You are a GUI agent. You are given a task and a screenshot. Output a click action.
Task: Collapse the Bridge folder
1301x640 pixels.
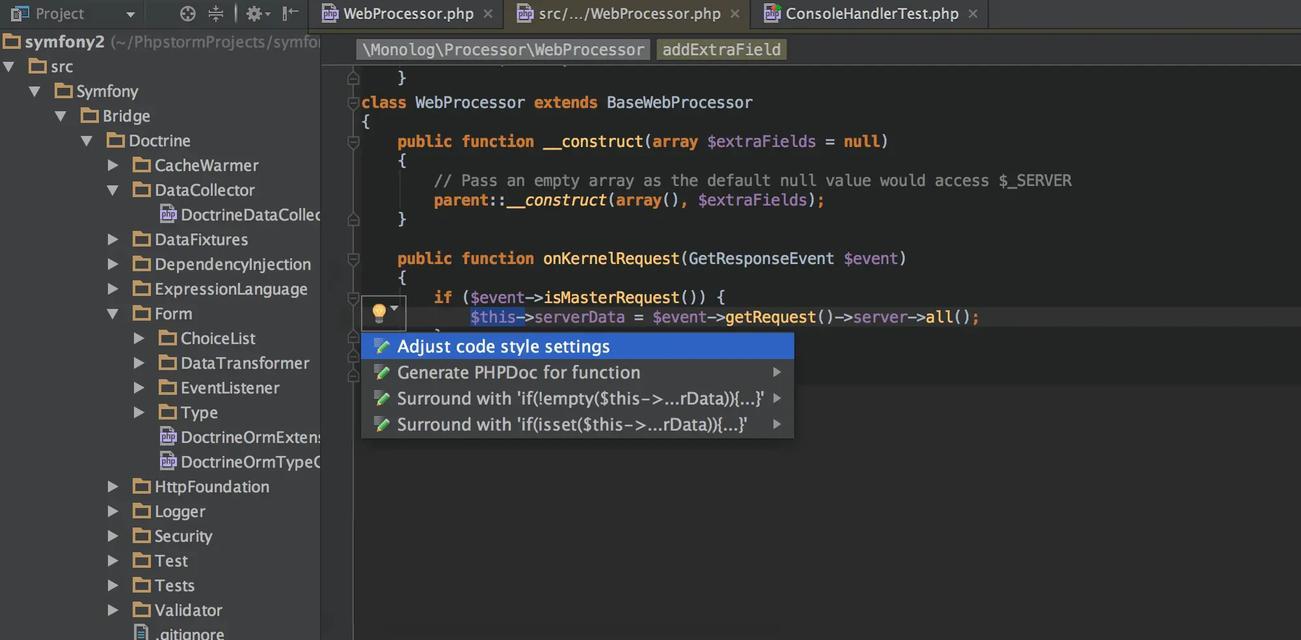61,116
